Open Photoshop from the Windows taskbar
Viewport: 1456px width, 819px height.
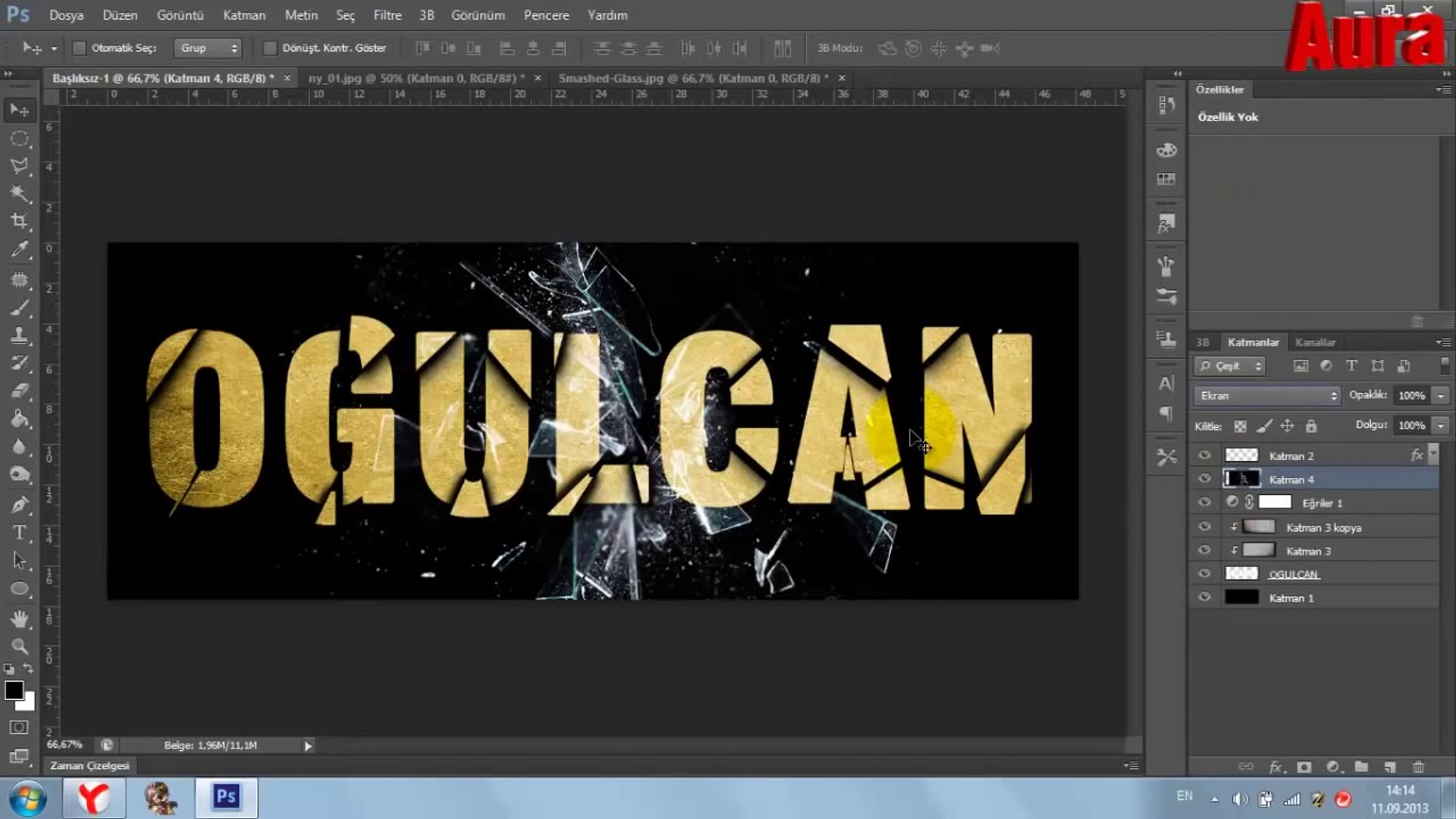[x=226, y=797]
